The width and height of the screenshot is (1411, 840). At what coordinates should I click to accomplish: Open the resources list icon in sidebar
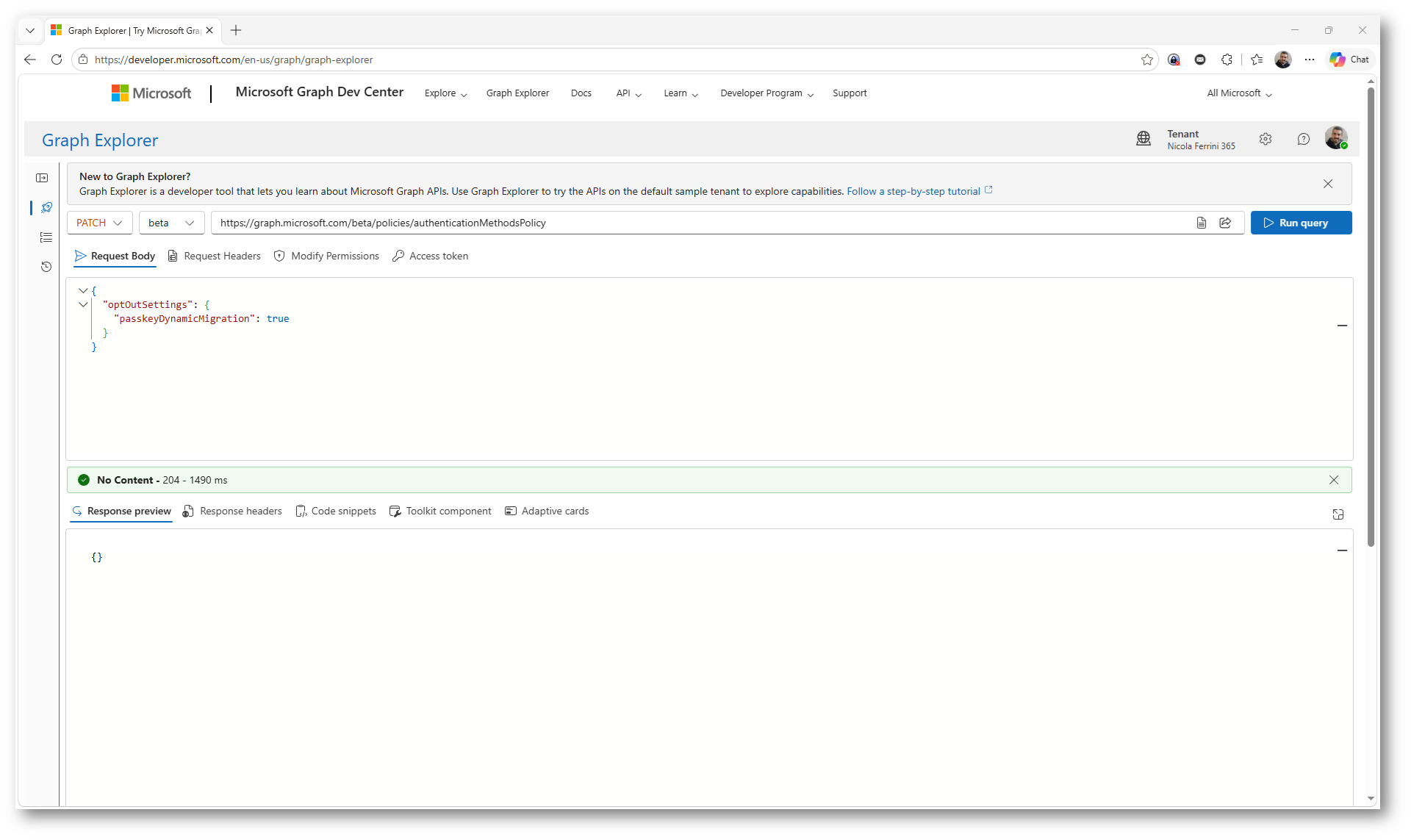click(x=46, y=237)
